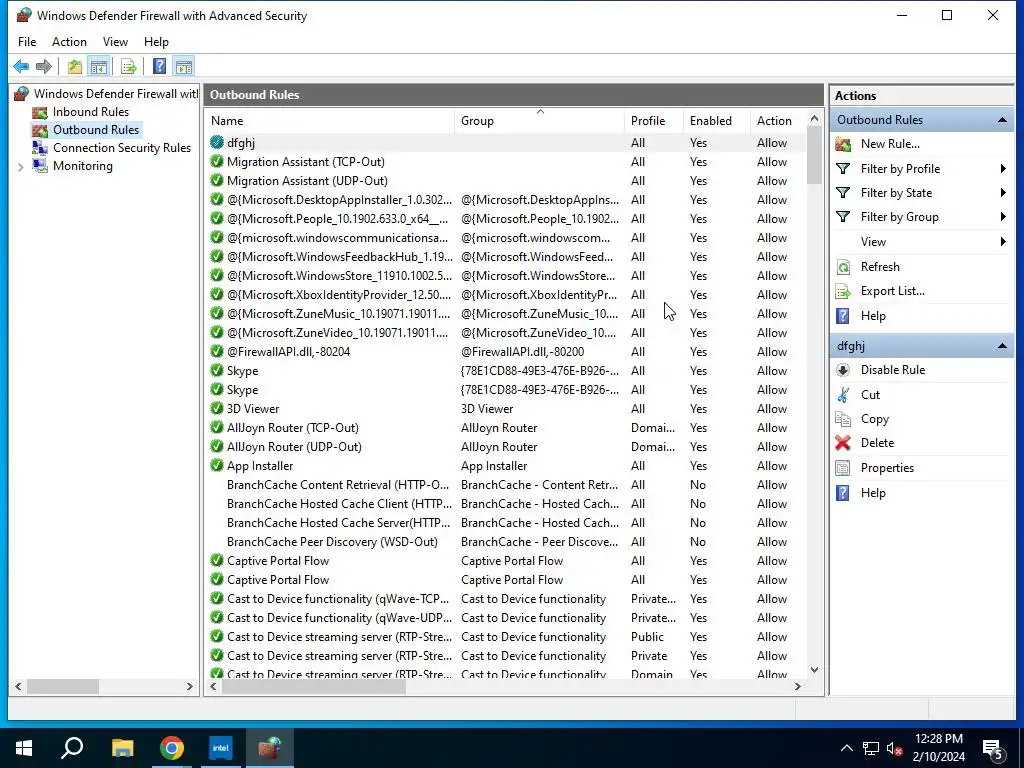
Task: Click the scissors Cut icon
Action: pyautogui.click(x=843, y=394)
